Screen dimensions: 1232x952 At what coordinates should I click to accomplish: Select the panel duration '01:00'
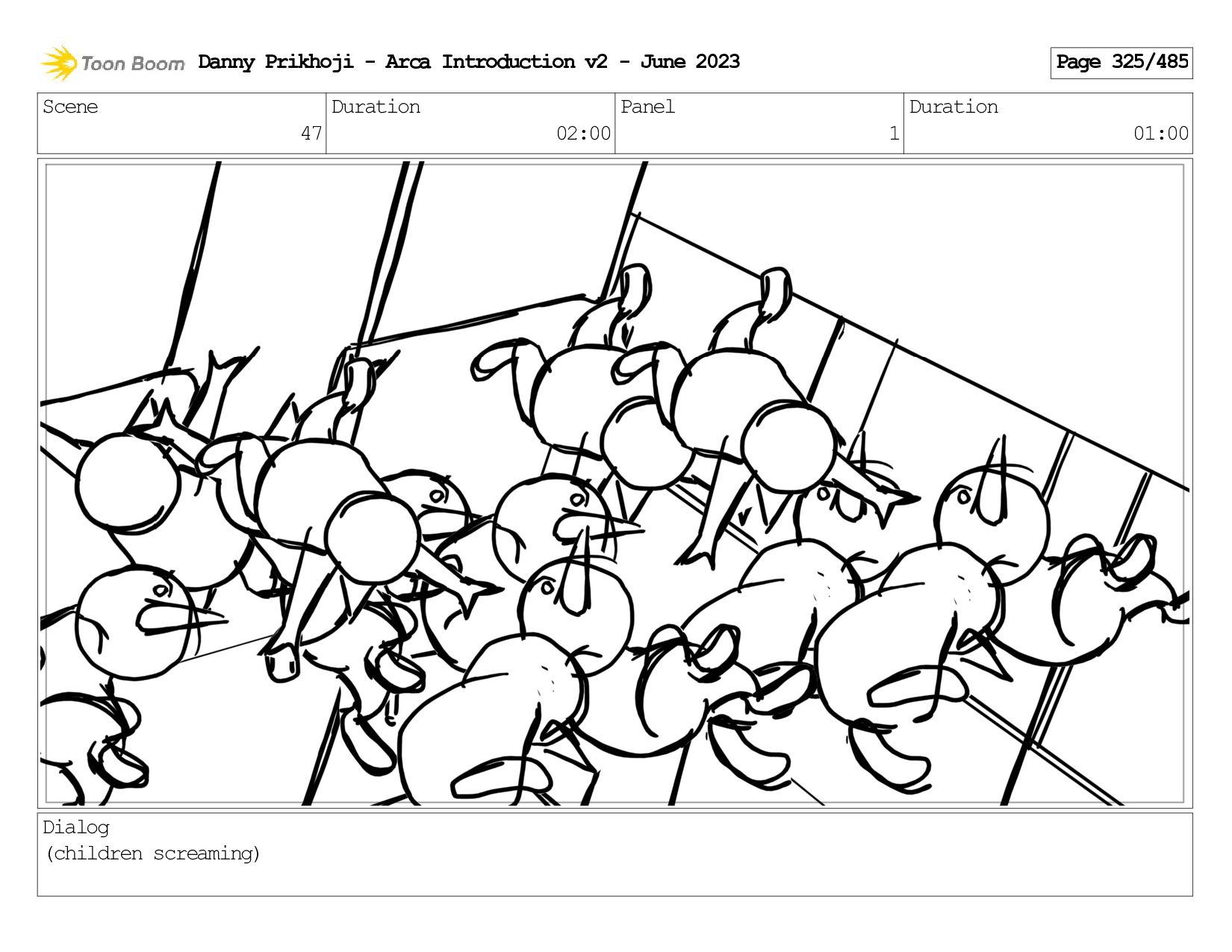[x=1161, y=134]
